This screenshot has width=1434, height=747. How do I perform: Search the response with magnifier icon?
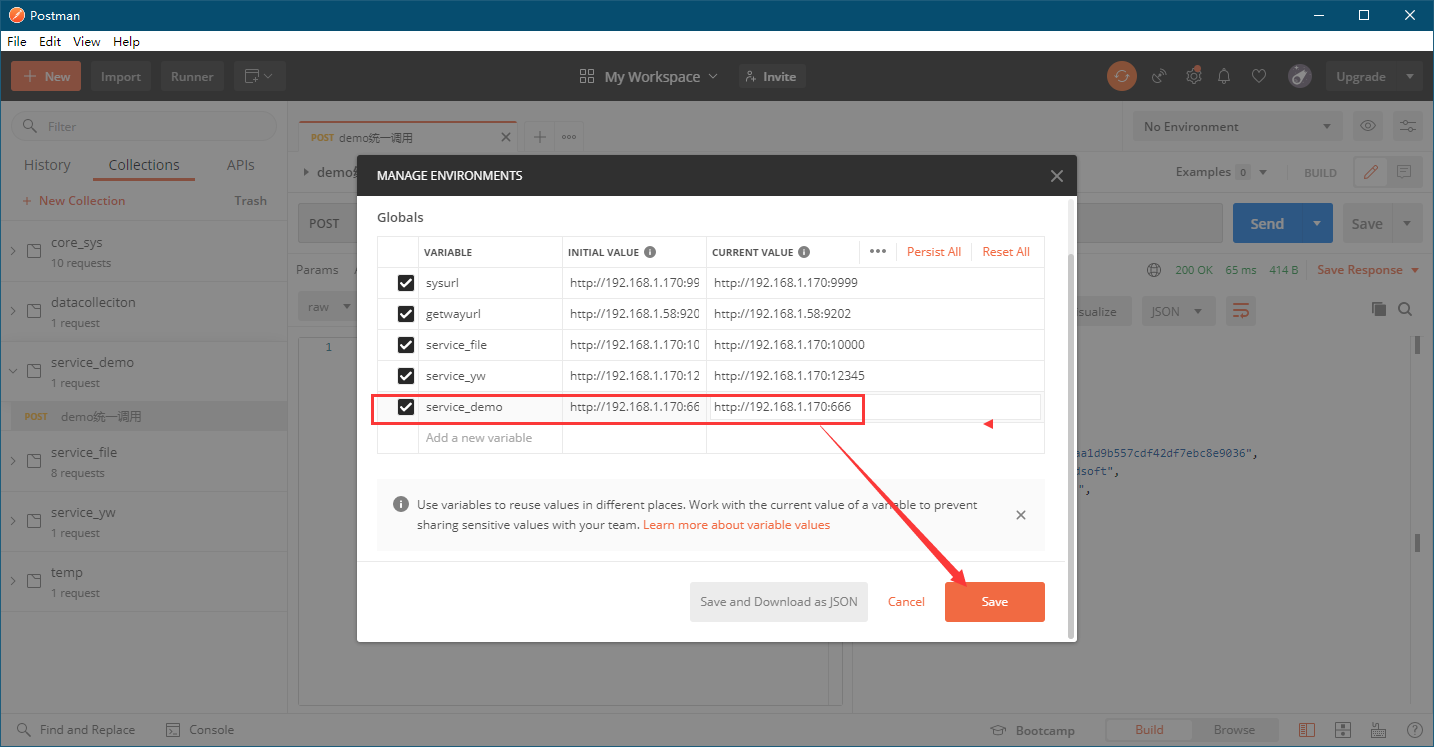(1405, 309)
